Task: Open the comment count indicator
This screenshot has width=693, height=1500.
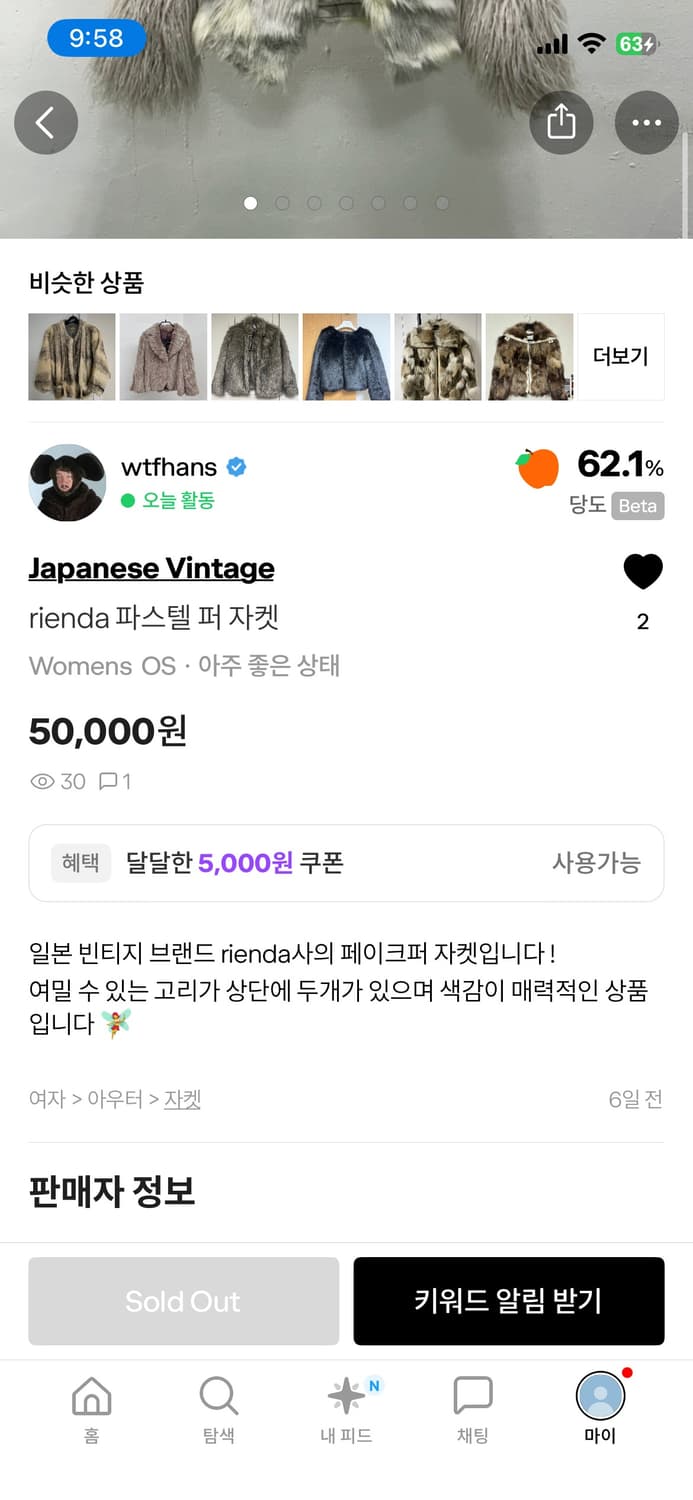Action: [113, 781]
